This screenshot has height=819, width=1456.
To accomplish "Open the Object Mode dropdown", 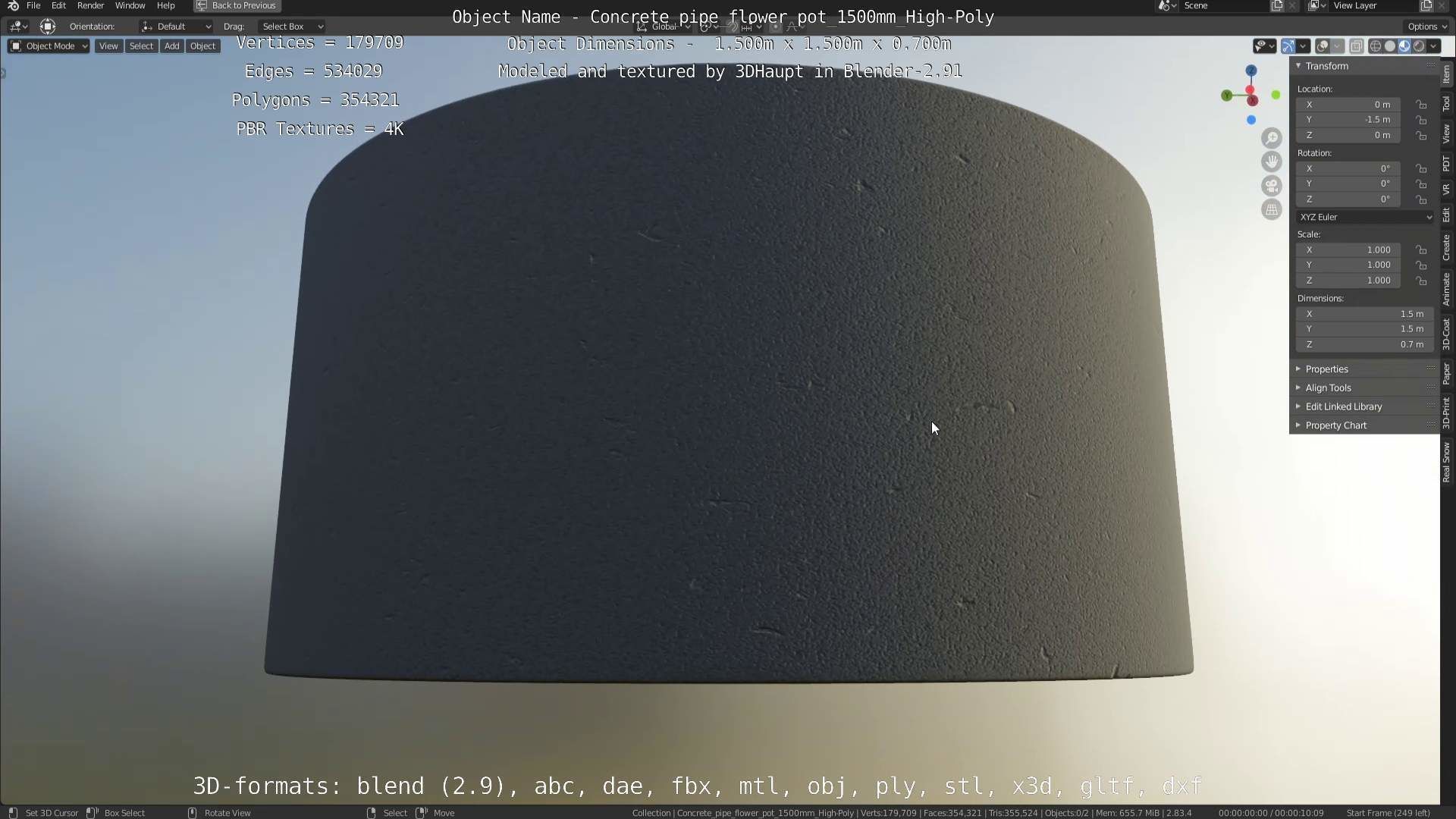I will point(49,46).
